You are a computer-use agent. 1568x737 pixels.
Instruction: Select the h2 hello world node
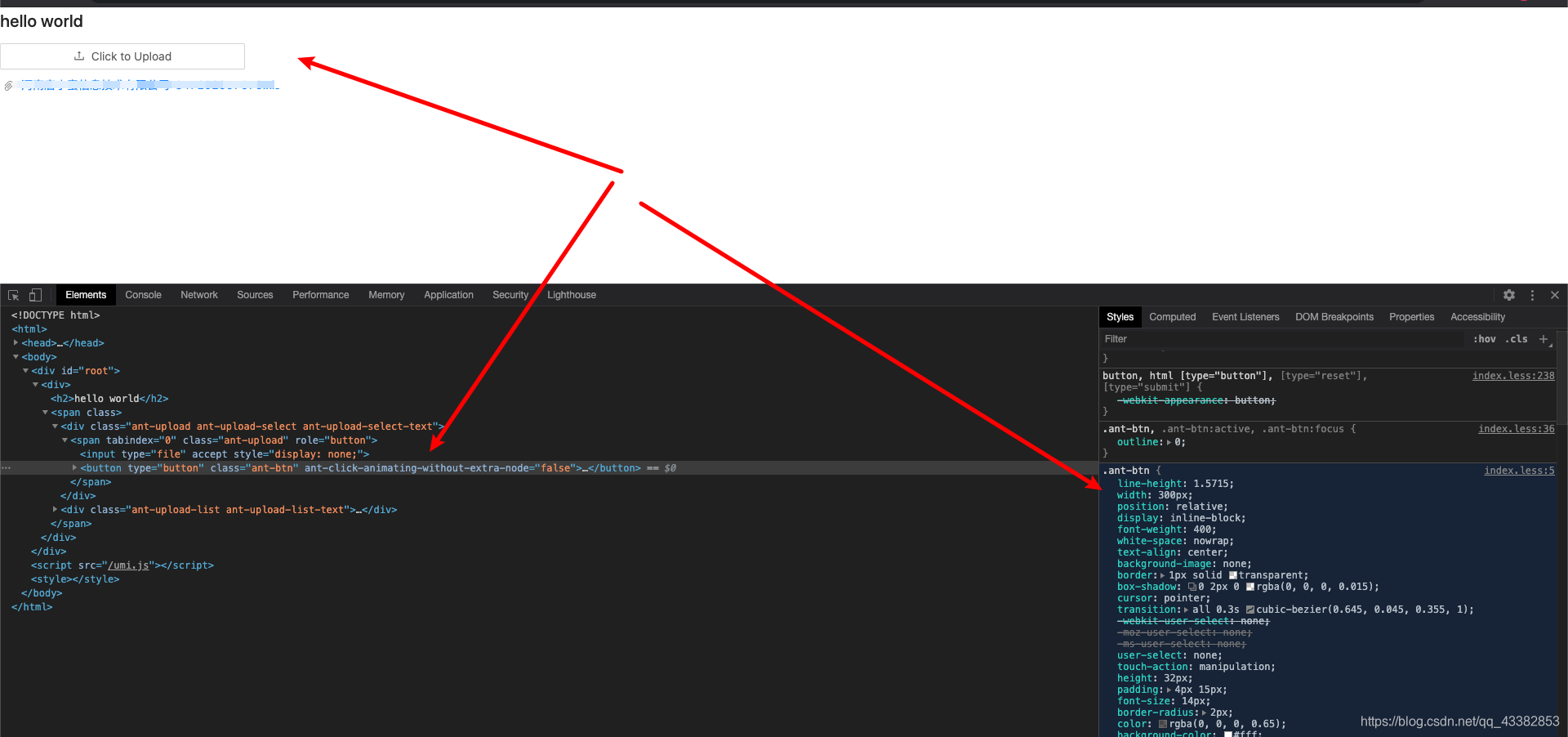(109, 399)
